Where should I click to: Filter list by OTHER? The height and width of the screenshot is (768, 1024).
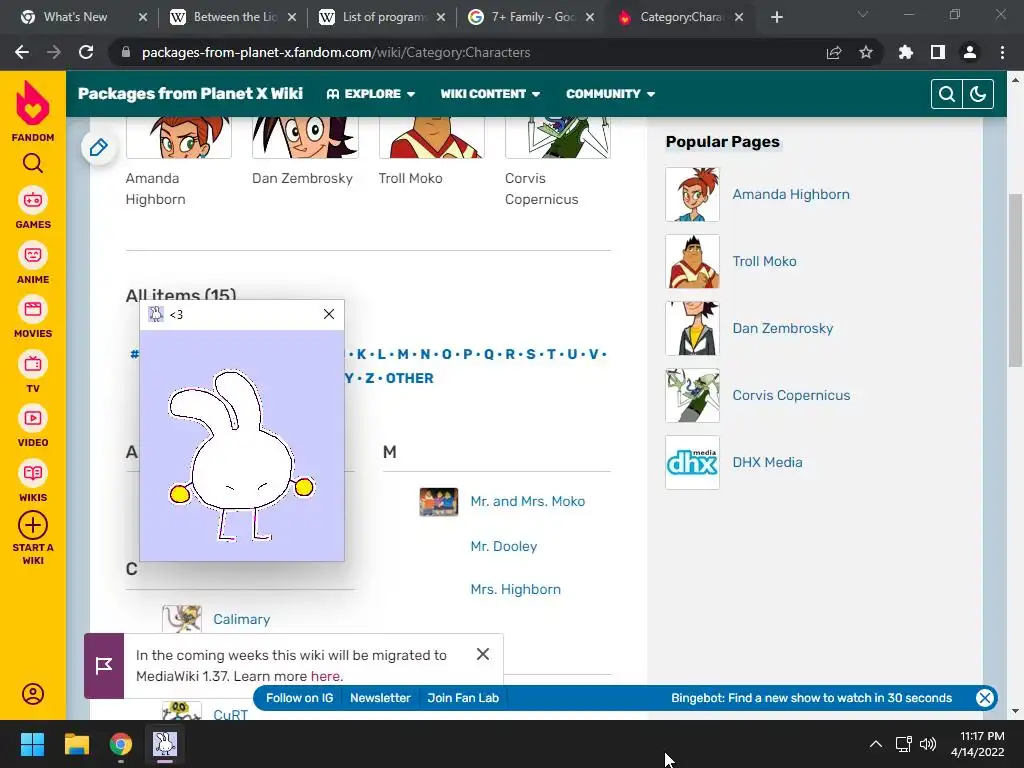[x=409, y=378]
